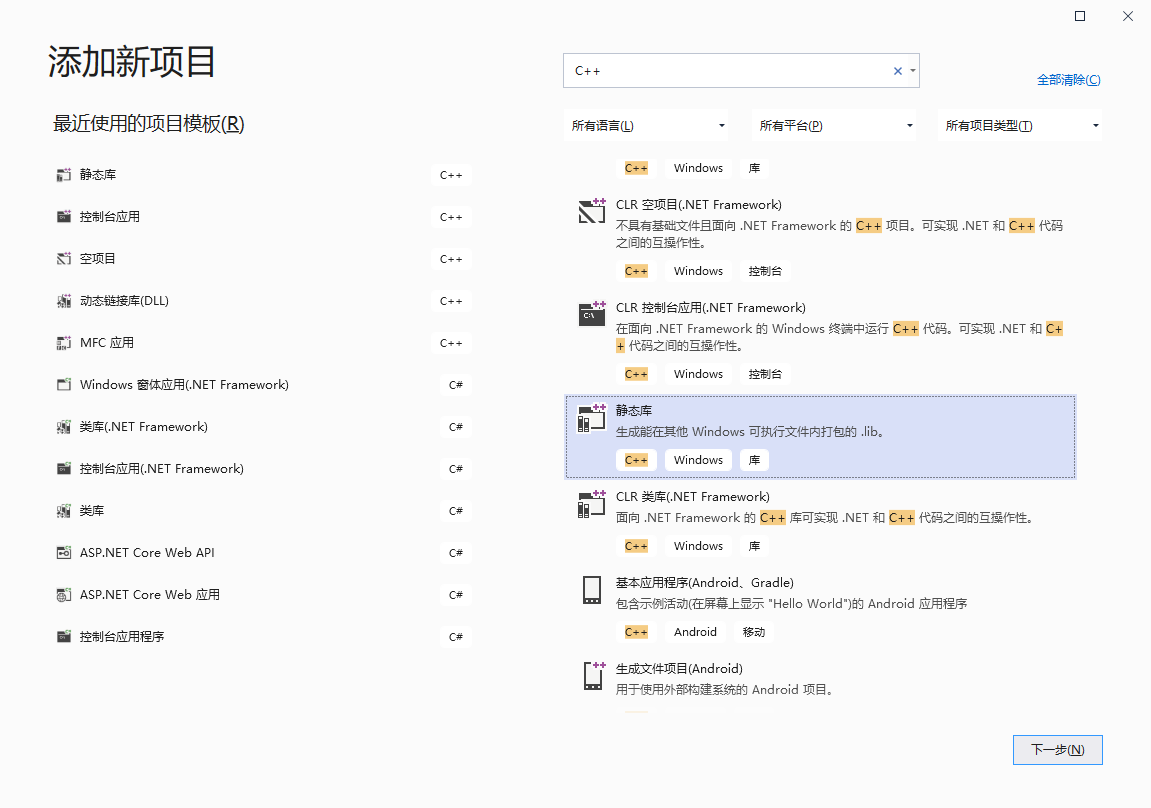Choose CLR 空项目(.NET Framework) result title

point(698,205)
